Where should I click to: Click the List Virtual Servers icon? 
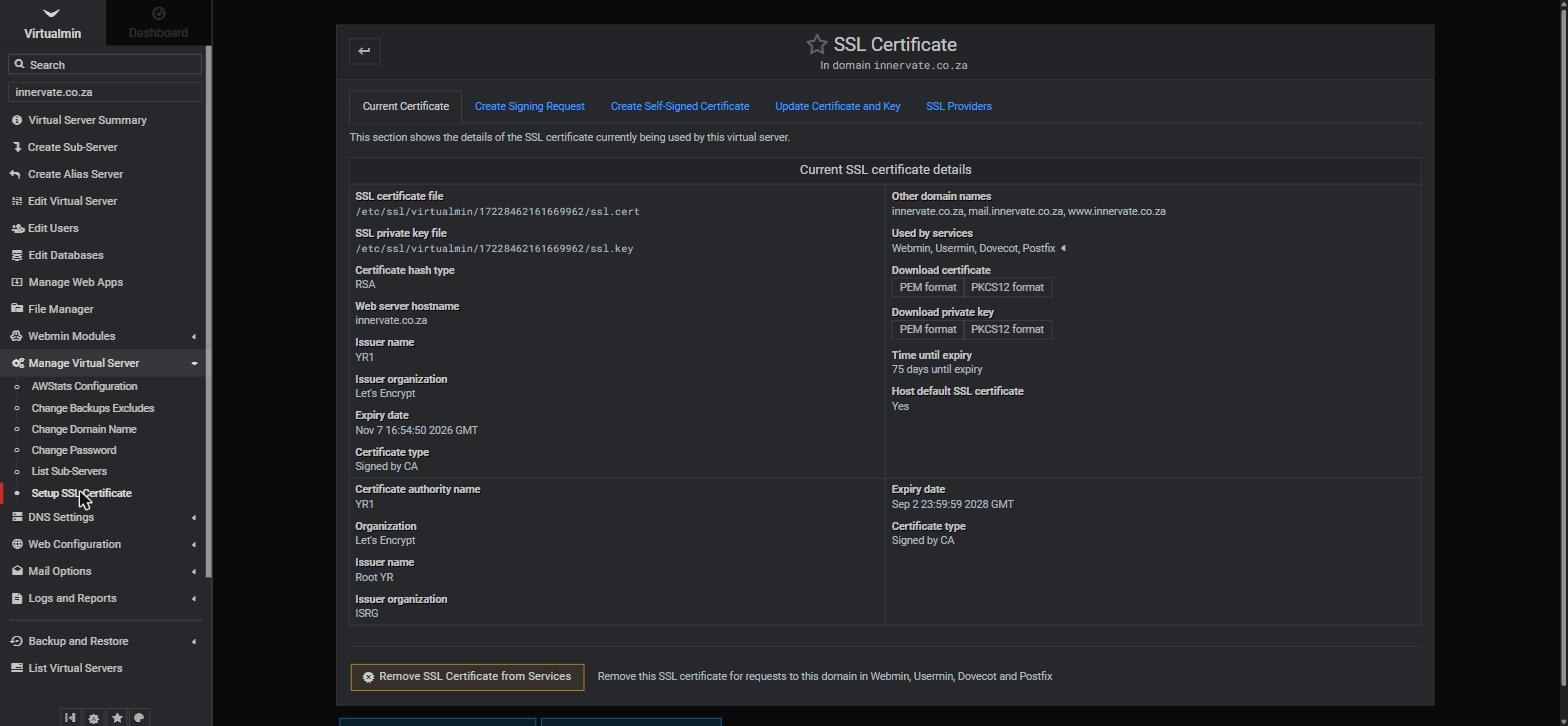coord(17,668)
